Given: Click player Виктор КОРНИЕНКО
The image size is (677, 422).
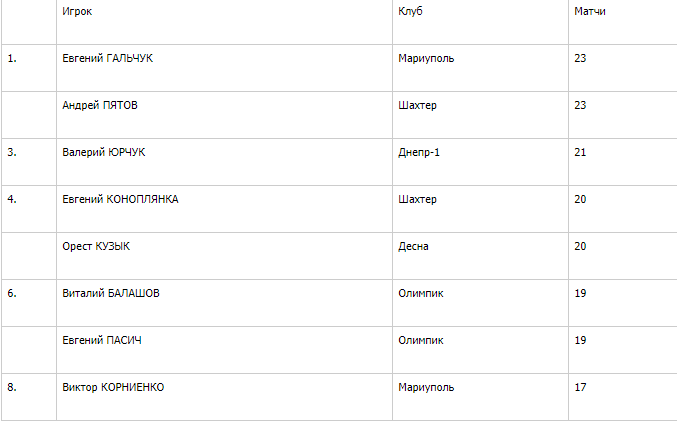Looking at the screenshot, I should (x=113, y=387).
